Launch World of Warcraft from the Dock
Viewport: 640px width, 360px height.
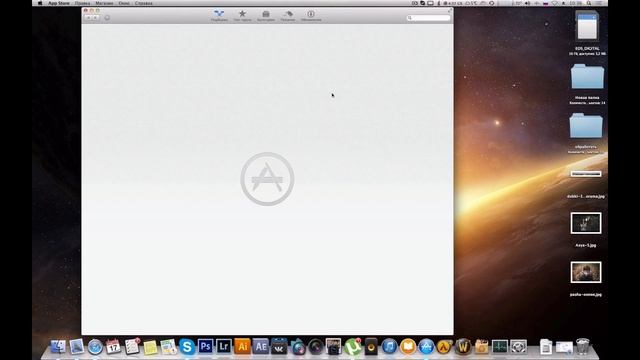463,347
